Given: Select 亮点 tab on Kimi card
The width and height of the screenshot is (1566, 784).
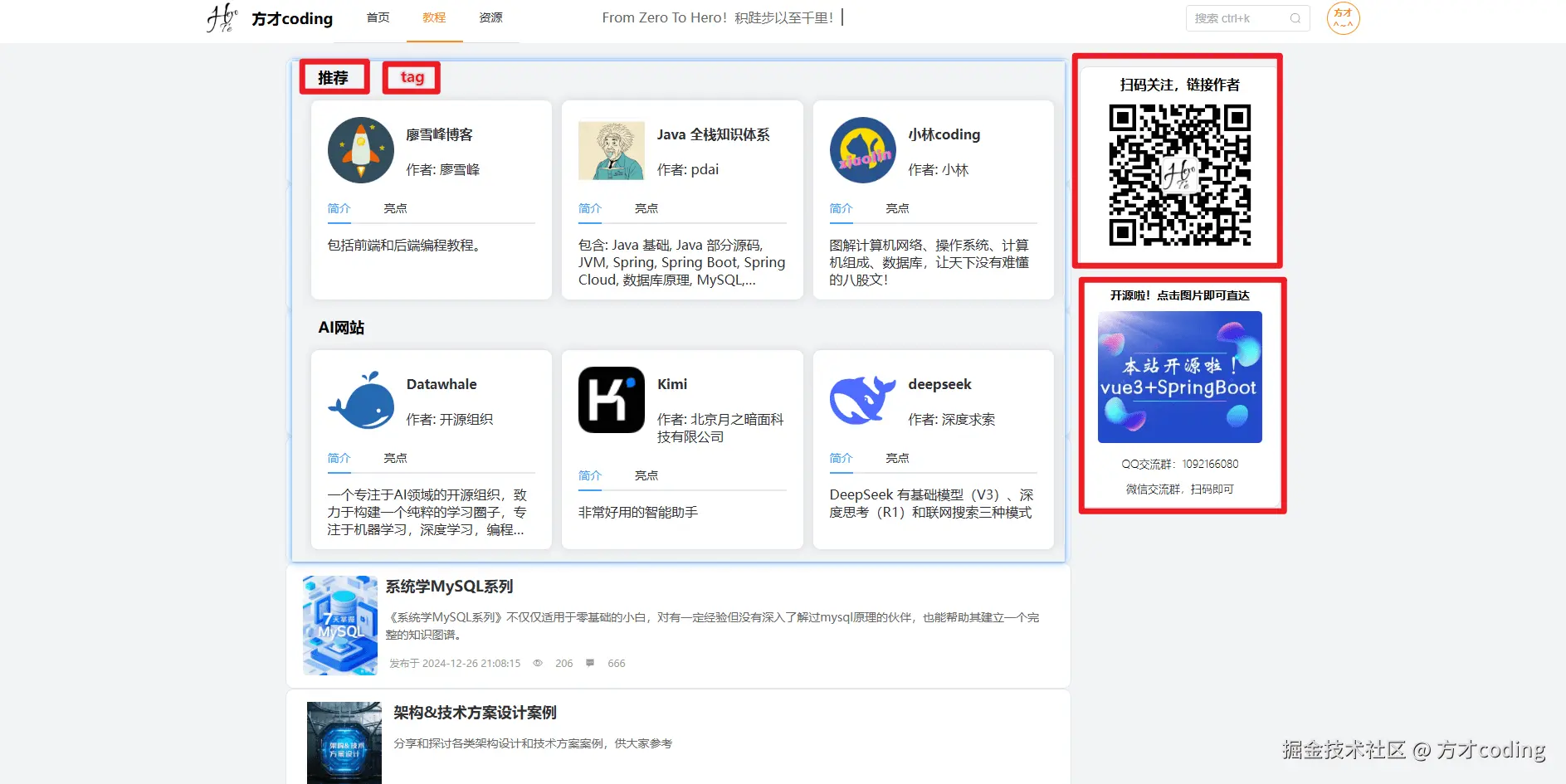Looking at the screenshot, I should 646,475.
